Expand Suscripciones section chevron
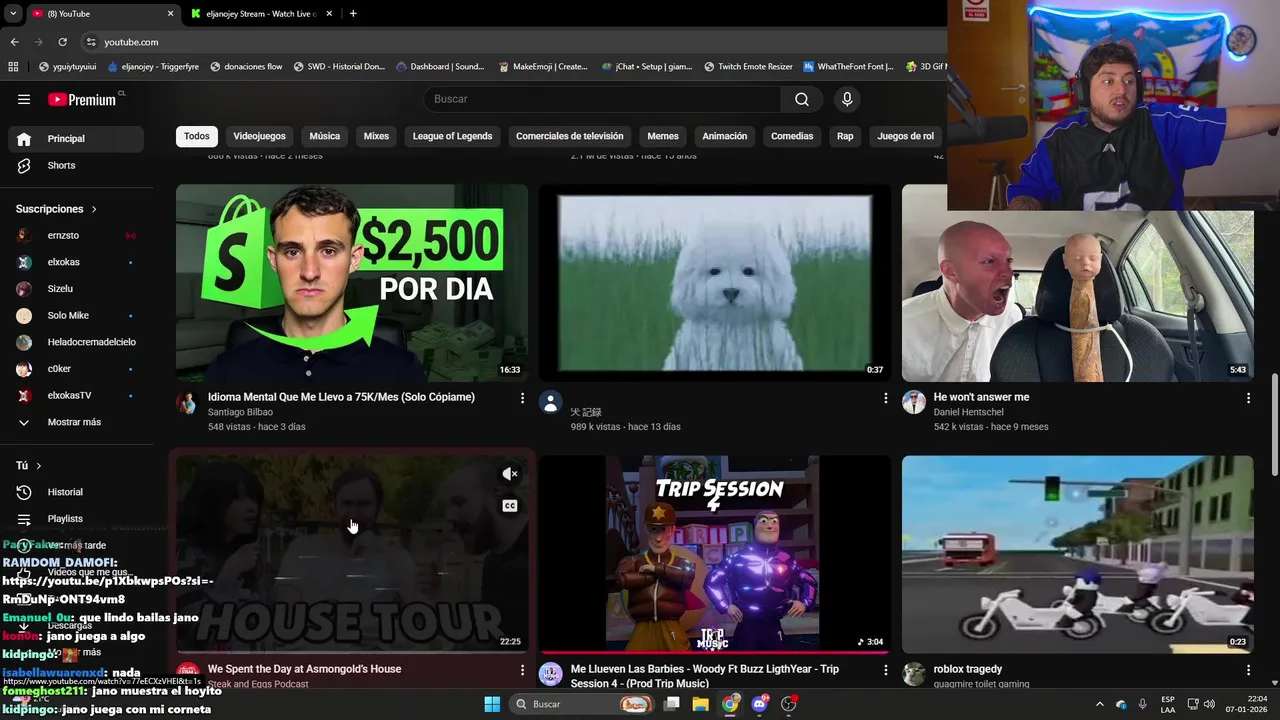 94,209
